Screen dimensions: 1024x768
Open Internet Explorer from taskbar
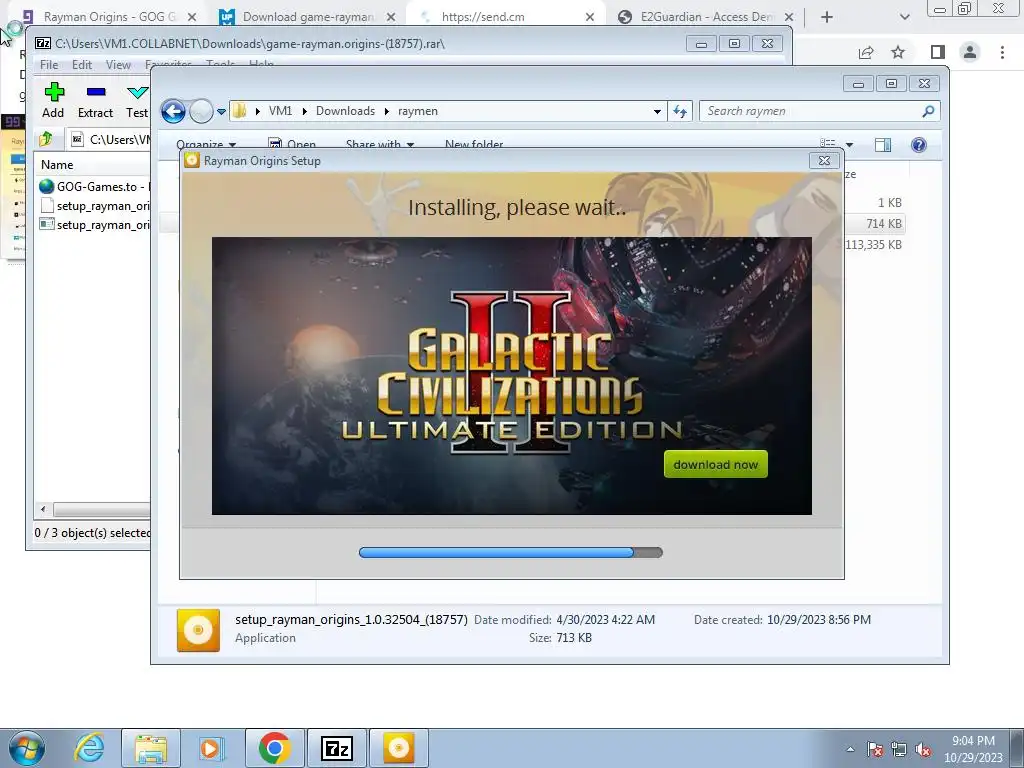tap(89, 748)
